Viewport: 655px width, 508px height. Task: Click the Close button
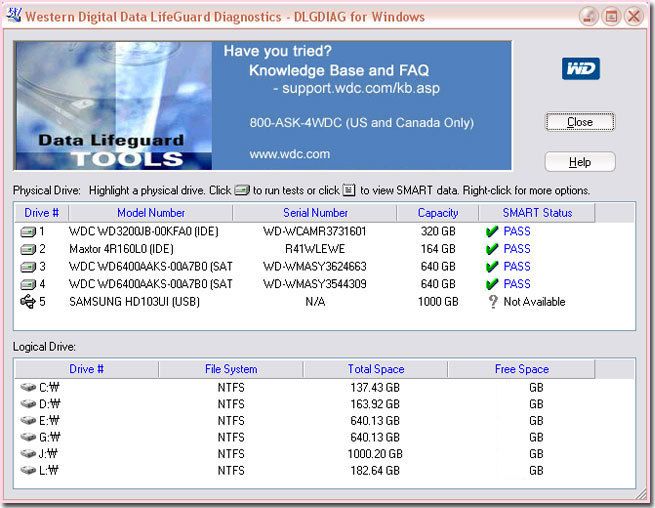580,122
